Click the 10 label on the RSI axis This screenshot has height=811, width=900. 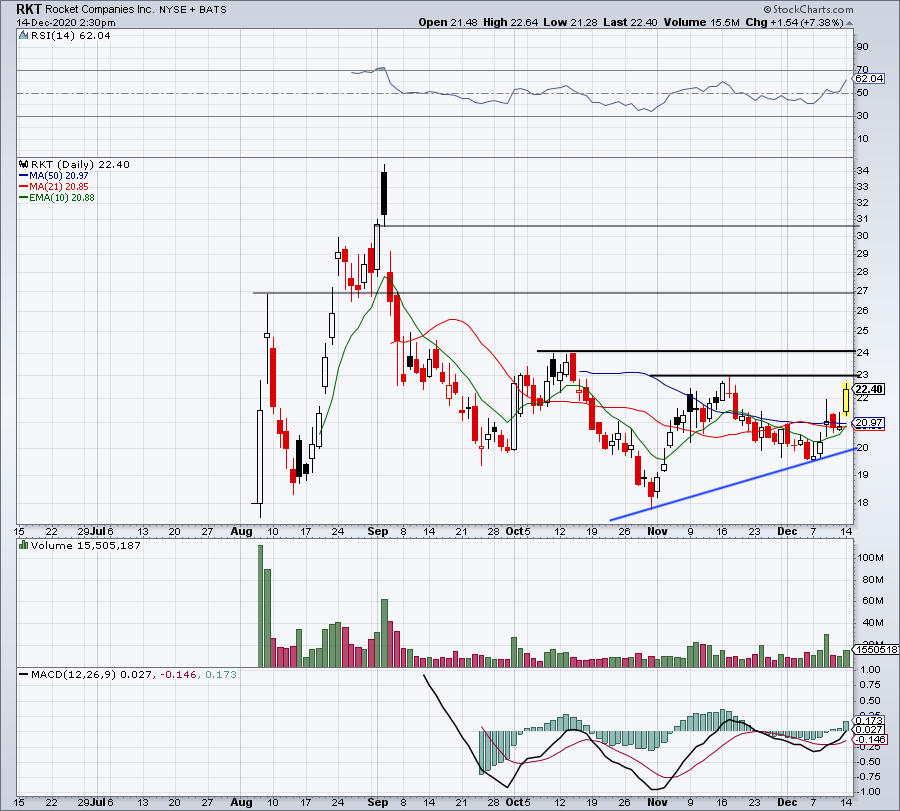(x=863, y=139)
